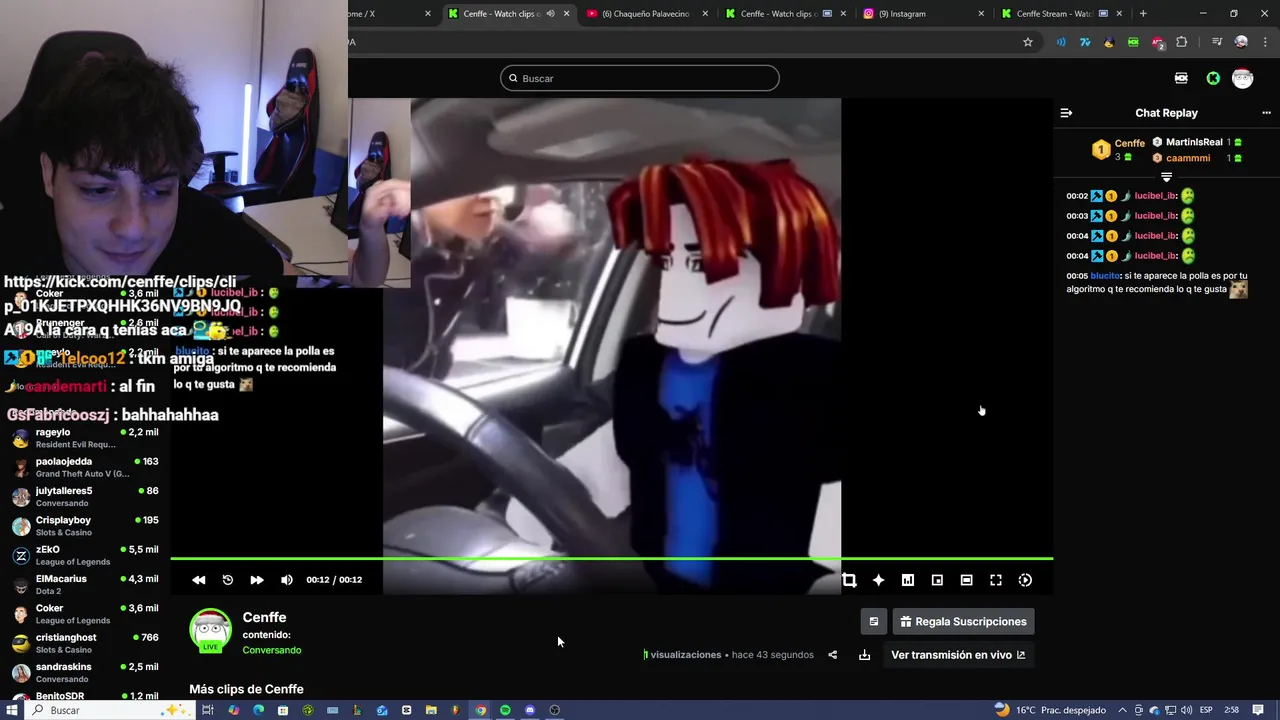Open a new browser tab with plus button
Screen dimensions: 1280x720
[1143, 14]
